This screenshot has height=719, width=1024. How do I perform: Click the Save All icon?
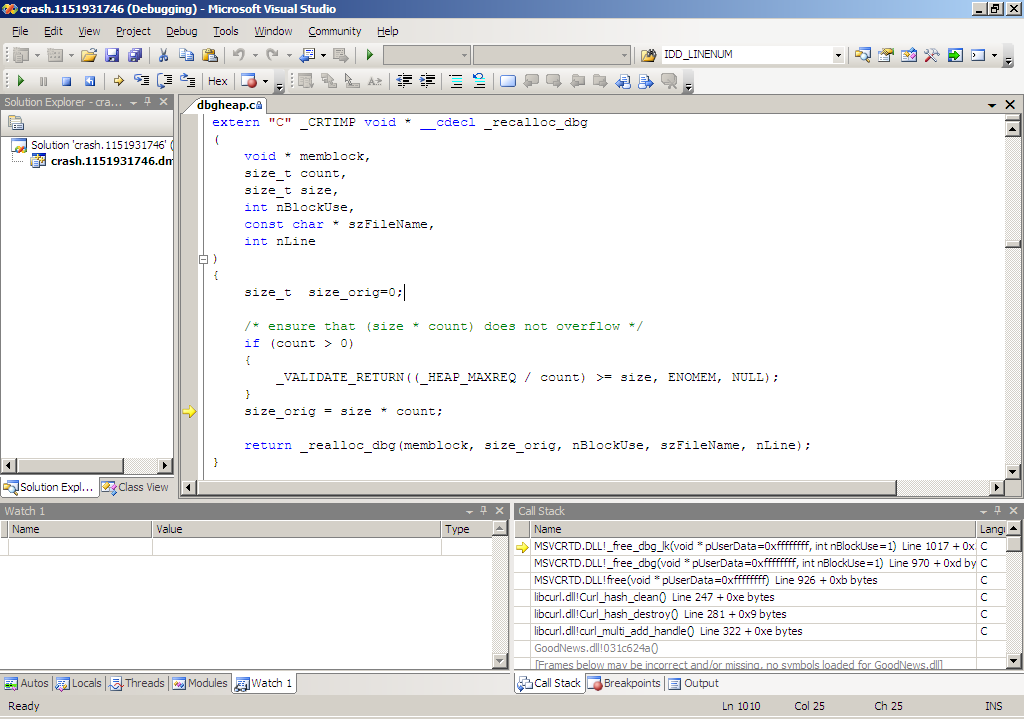pos(135,55)
